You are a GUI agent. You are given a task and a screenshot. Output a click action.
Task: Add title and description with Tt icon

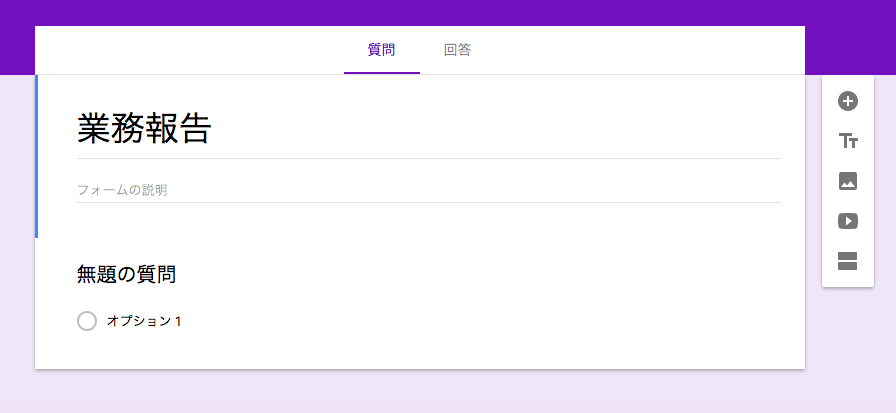point(847,141)
